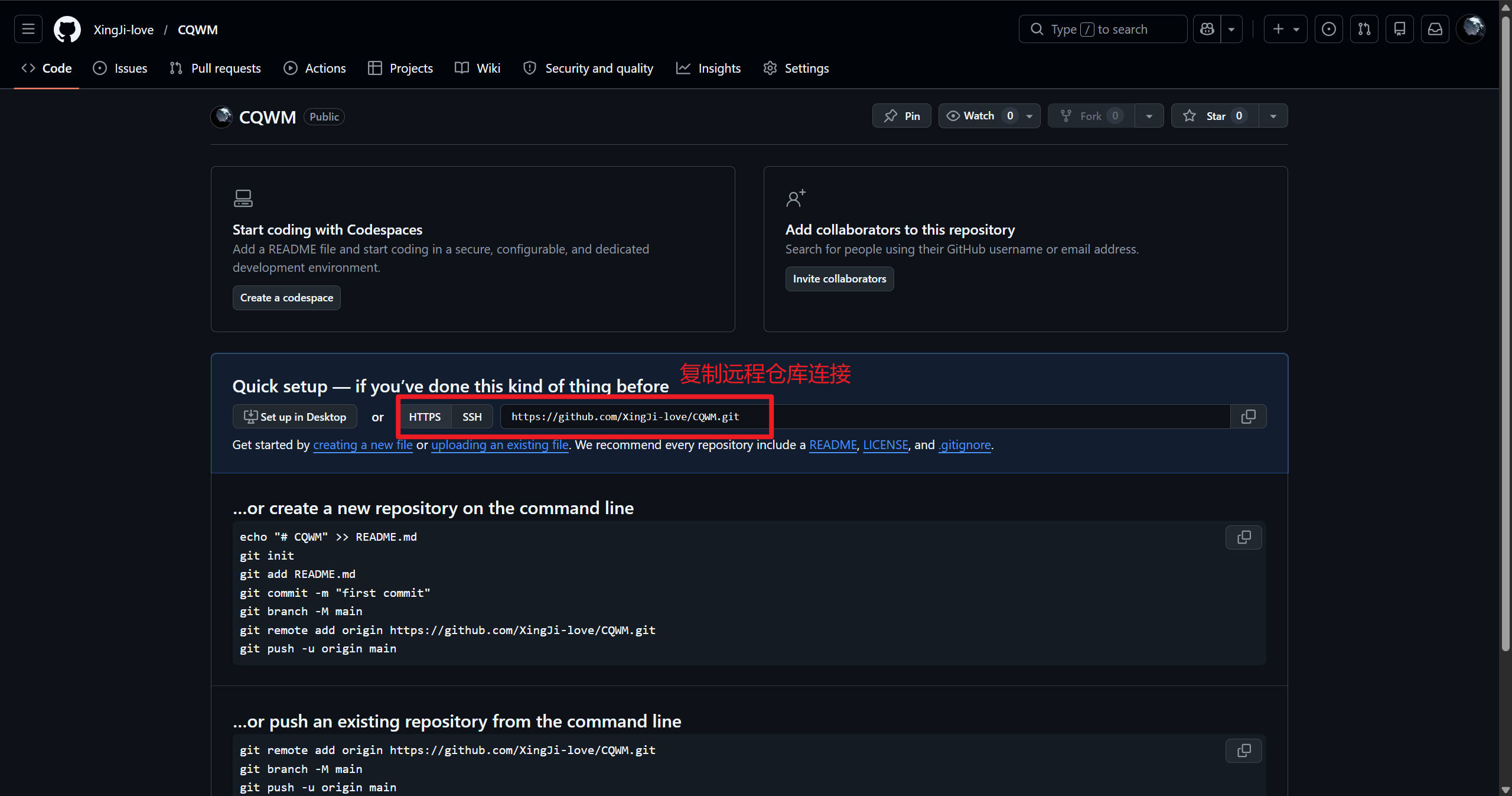
Task: Click 'echo "# CQWM" >> README.md' line
Action: pos(328,537)
